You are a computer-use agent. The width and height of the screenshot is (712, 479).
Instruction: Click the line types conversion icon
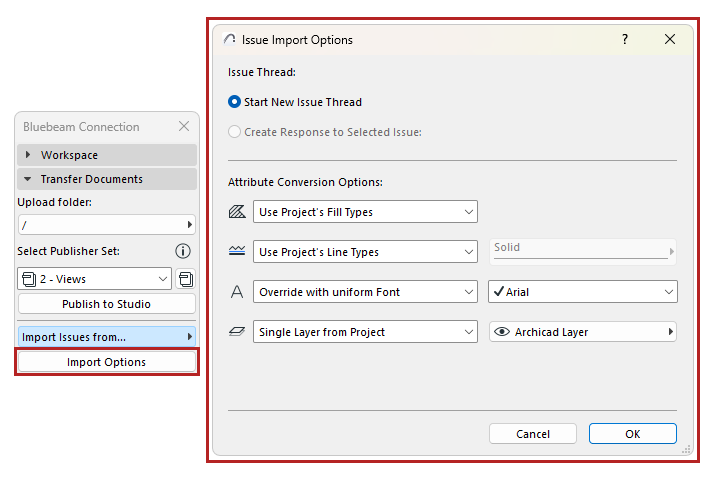coord(237,251)
